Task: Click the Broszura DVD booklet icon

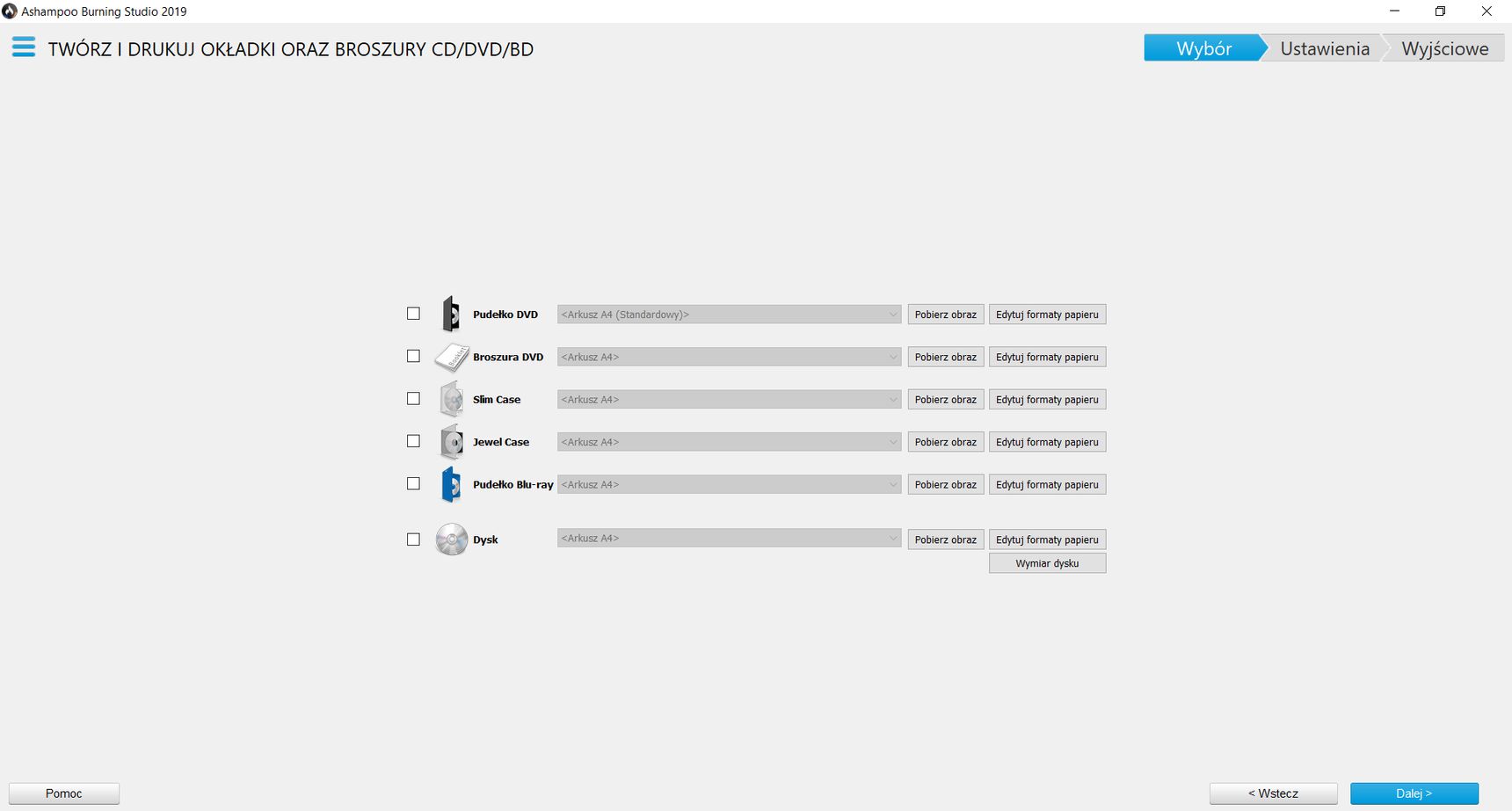Action: (x=452, y=357)
